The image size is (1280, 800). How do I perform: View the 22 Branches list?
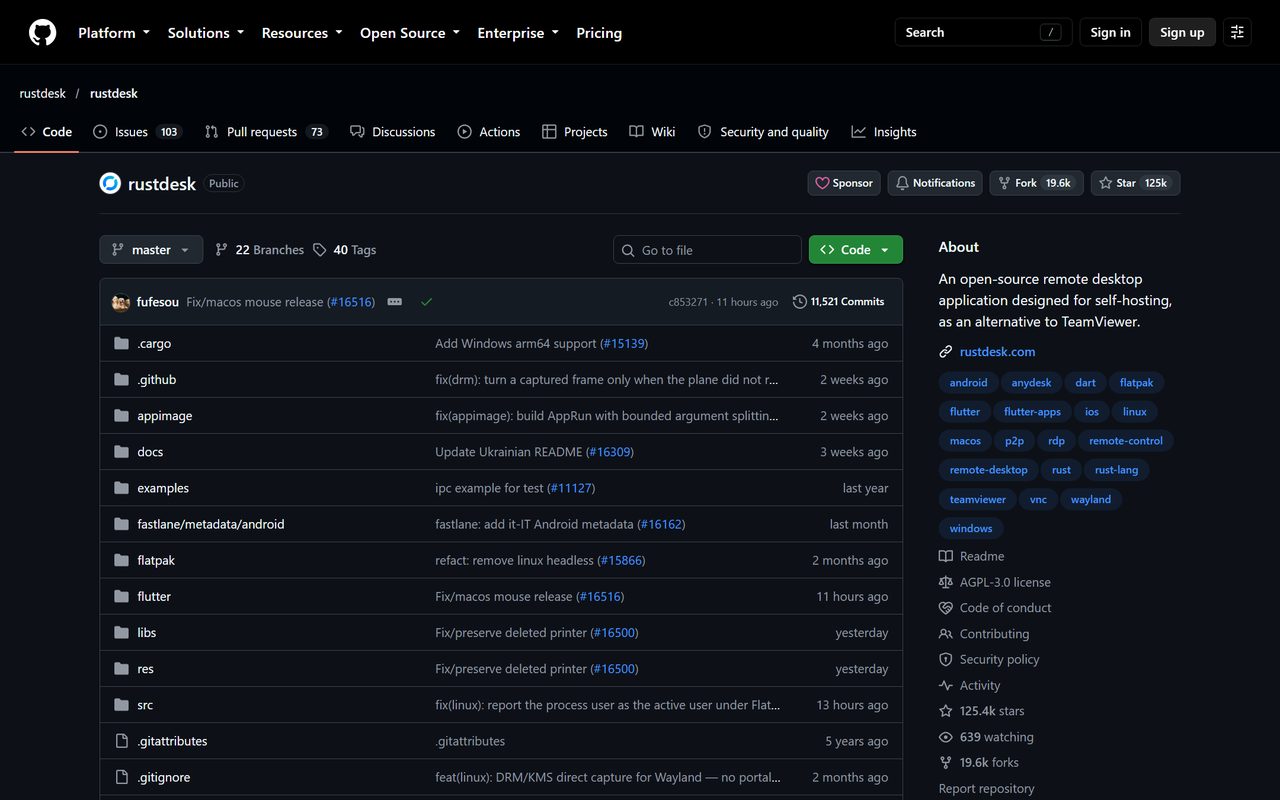tap(260, 250)
